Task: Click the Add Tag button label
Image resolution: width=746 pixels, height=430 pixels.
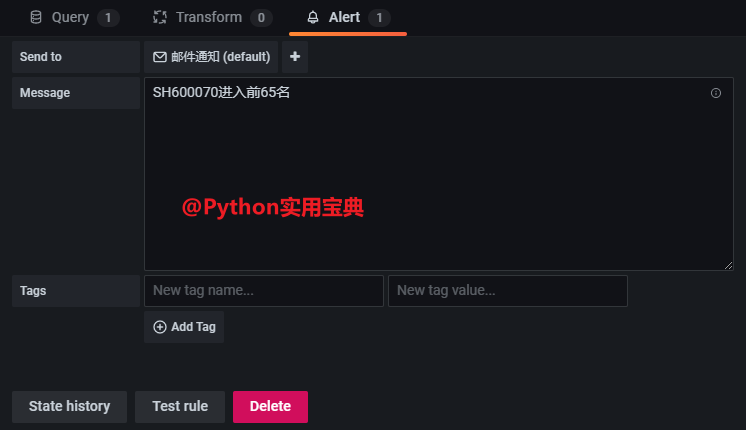Action: pos(193,327)
